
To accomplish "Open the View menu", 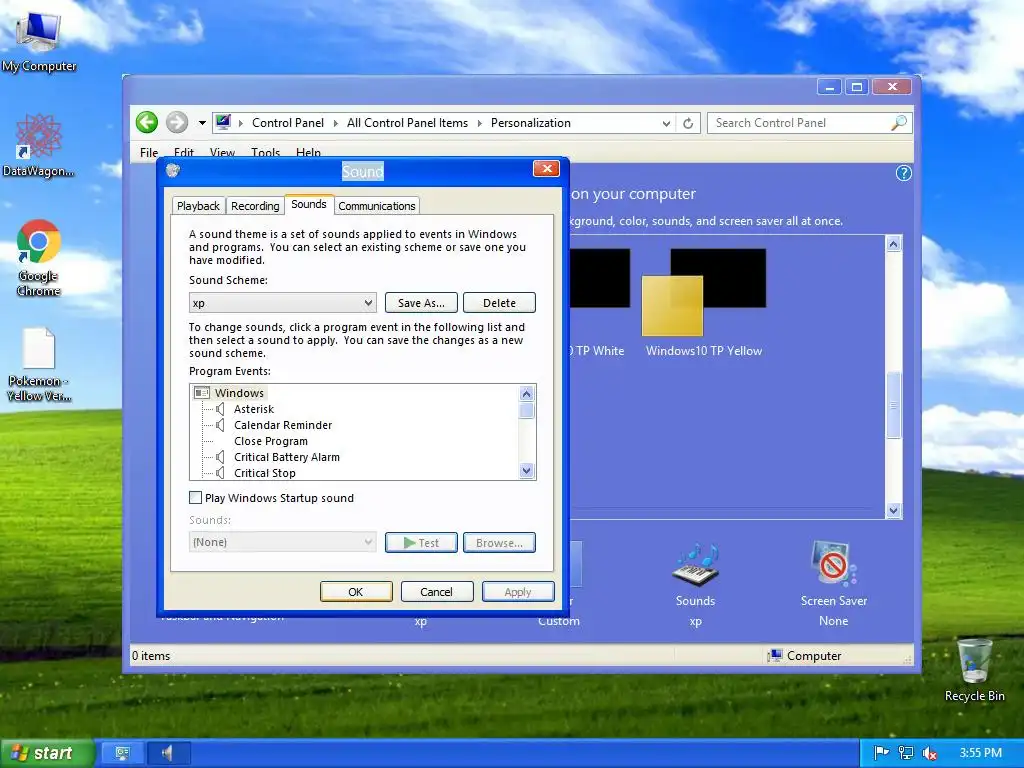I will (222, 152).
